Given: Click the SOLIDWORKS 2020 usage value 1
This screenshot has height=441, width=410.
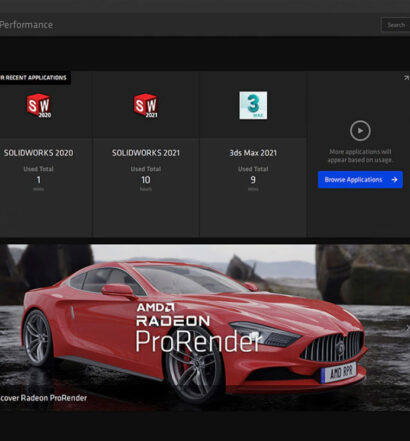Looking at the screenshot, I should (39, 180).
